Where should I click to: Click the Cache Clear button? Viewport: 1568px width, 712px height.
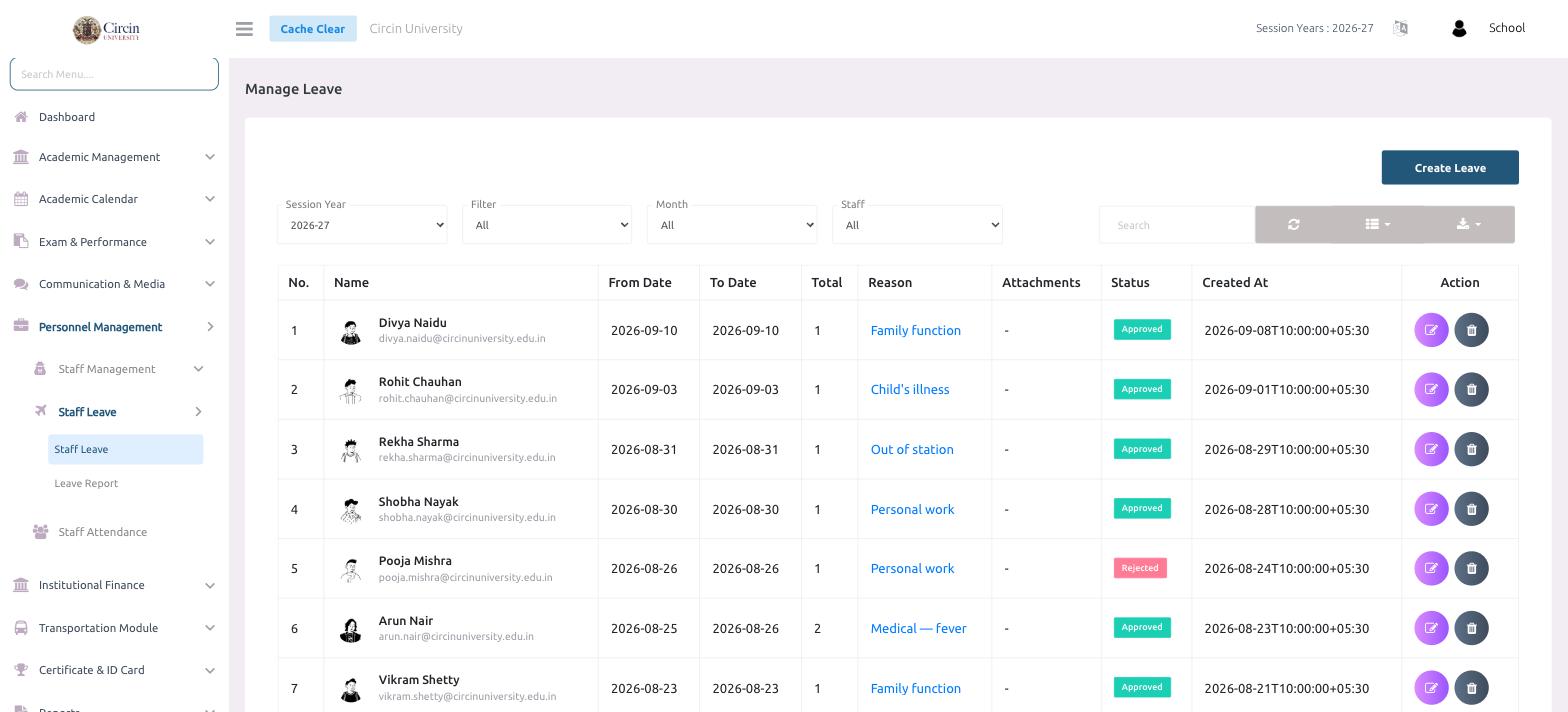(312, 28)
